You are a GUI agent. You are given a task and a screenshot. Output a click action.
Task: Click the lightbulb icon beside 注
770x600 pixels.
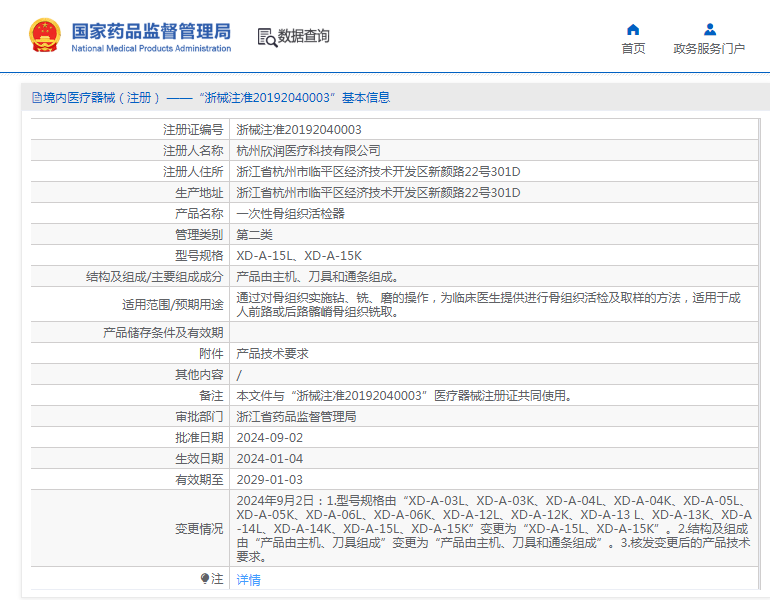coord(205,579)
